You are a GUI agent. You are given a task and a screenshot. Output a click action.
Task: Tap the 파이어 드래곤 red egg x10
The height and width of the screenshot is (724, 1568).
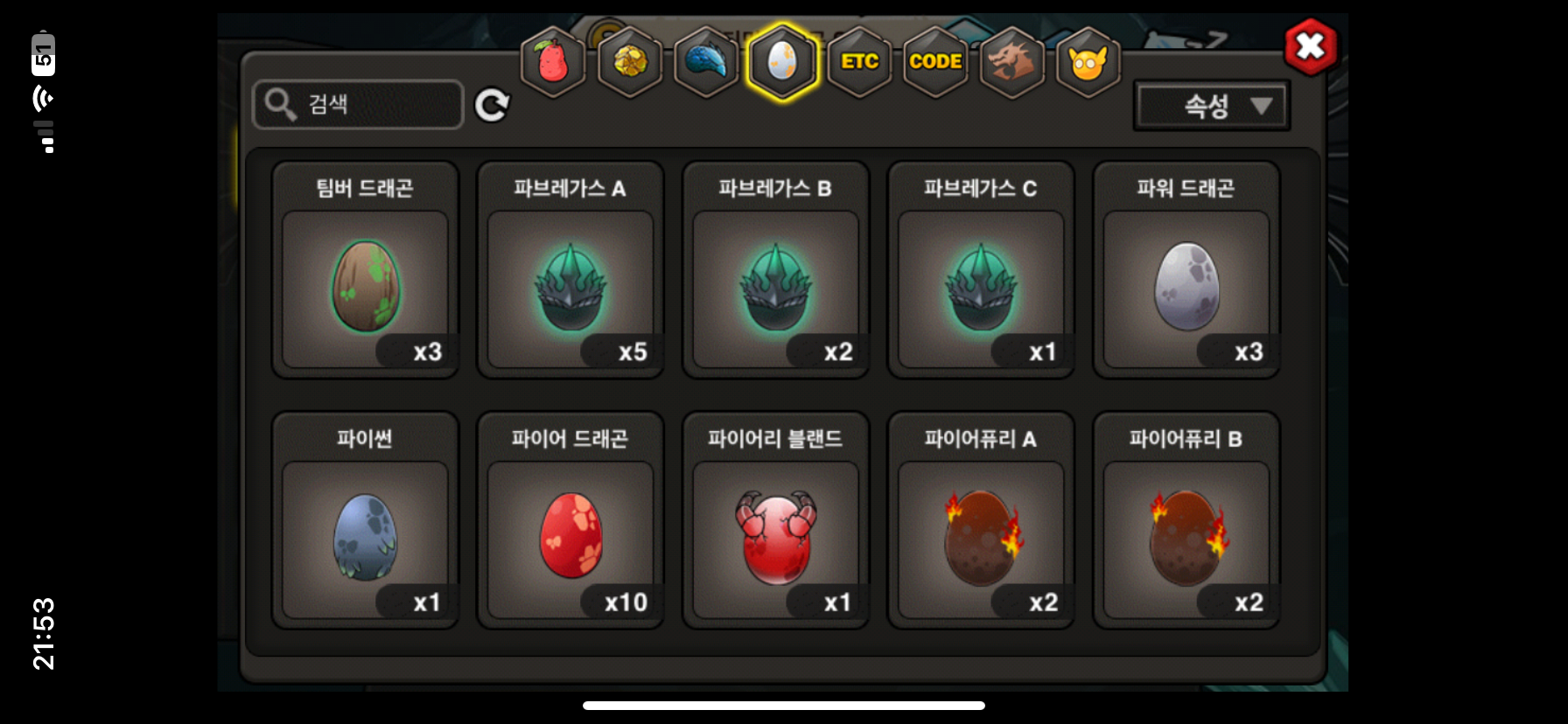point(570,520)
